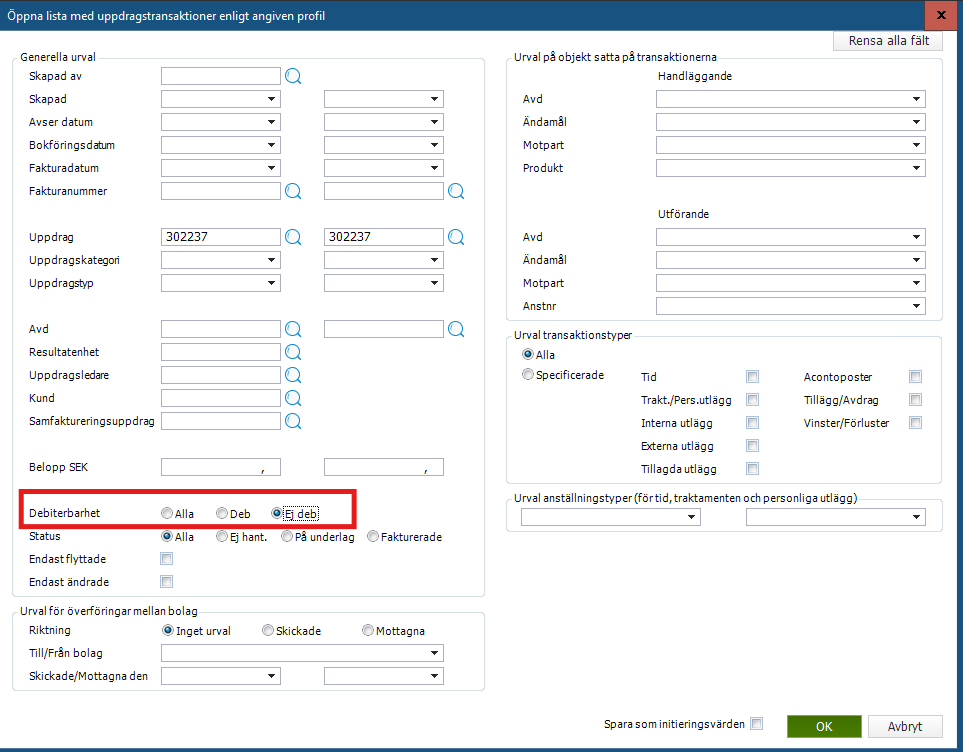Expand first Uppdragskategori dropdown
Screen dimensions: 963x752
click(x=271, y=260)
